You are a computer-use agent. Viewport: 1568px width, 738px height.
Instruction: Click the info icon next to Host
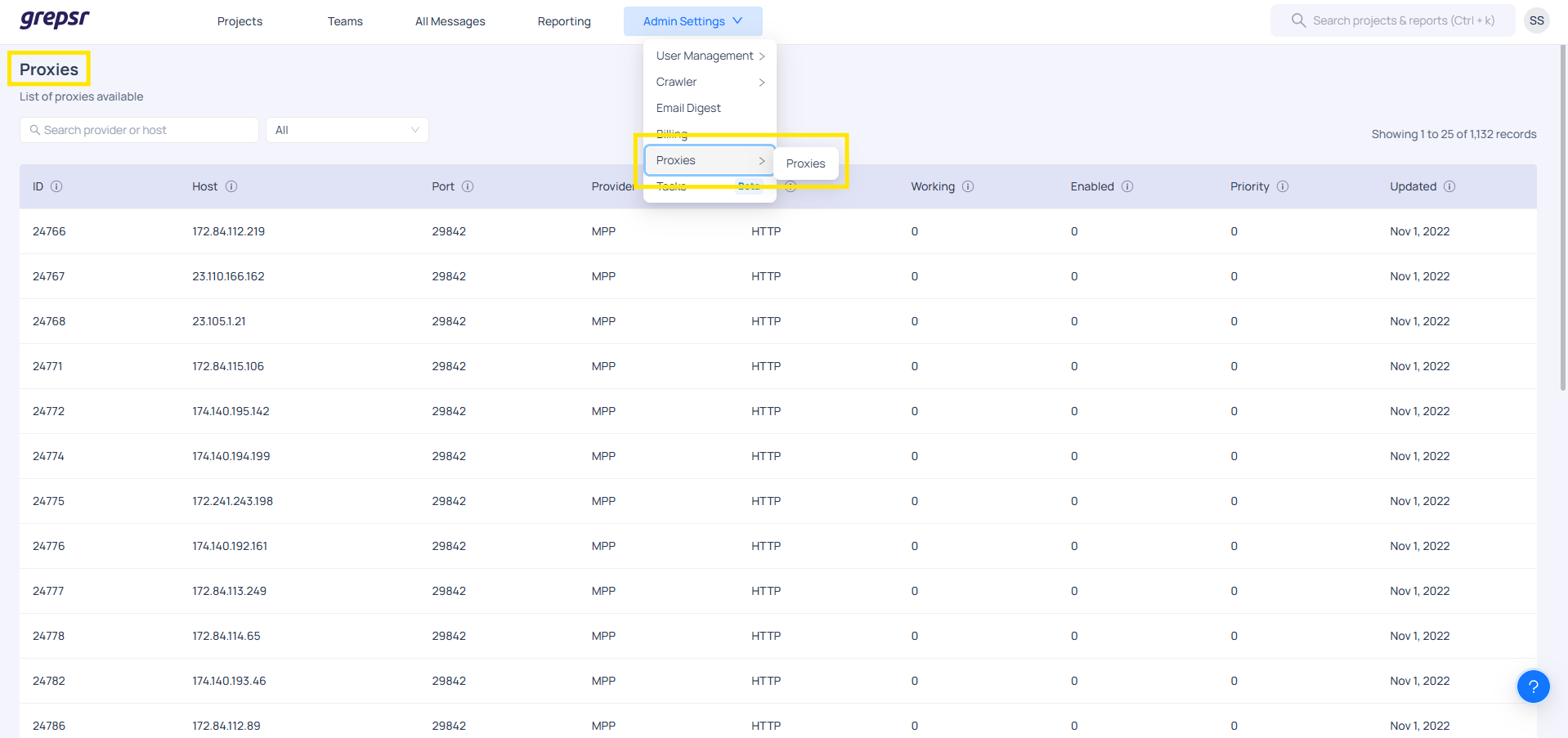[231, 186]
